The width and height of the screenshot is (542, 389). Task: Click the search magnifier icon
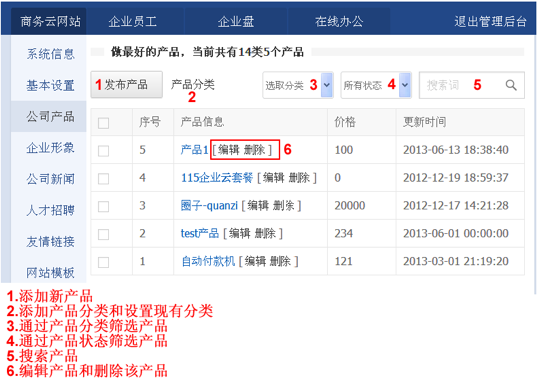tap(511, 85)
